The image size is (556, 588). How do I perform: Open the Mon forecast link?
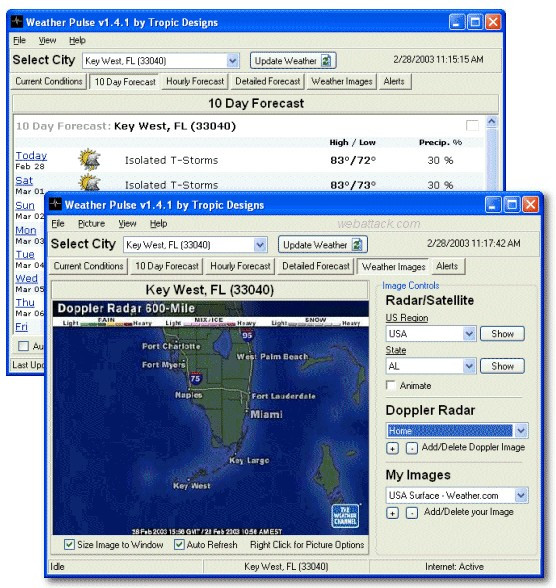[x=26, y=230]
